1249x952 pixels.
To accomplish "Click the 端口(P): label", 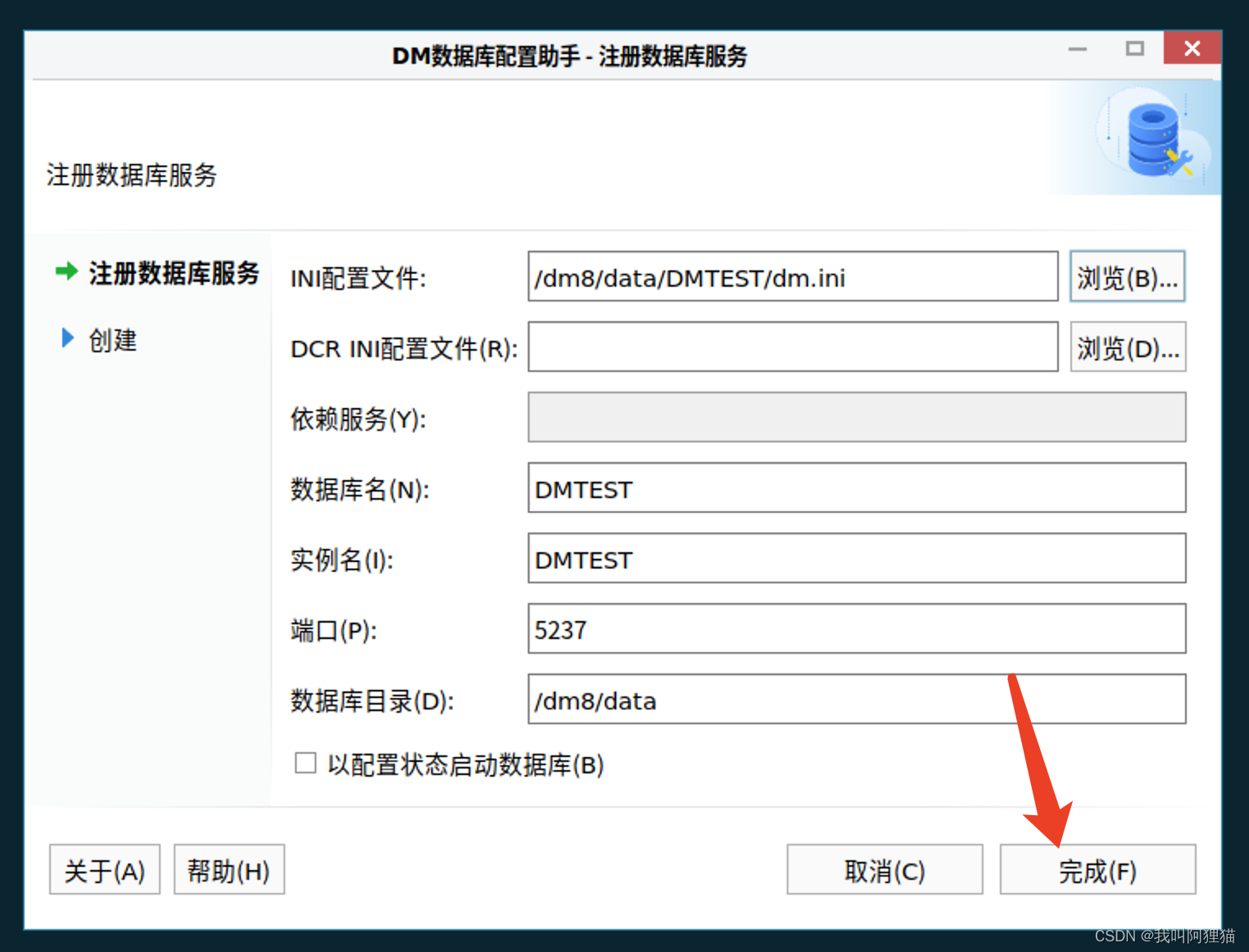I will pos(334,631).
